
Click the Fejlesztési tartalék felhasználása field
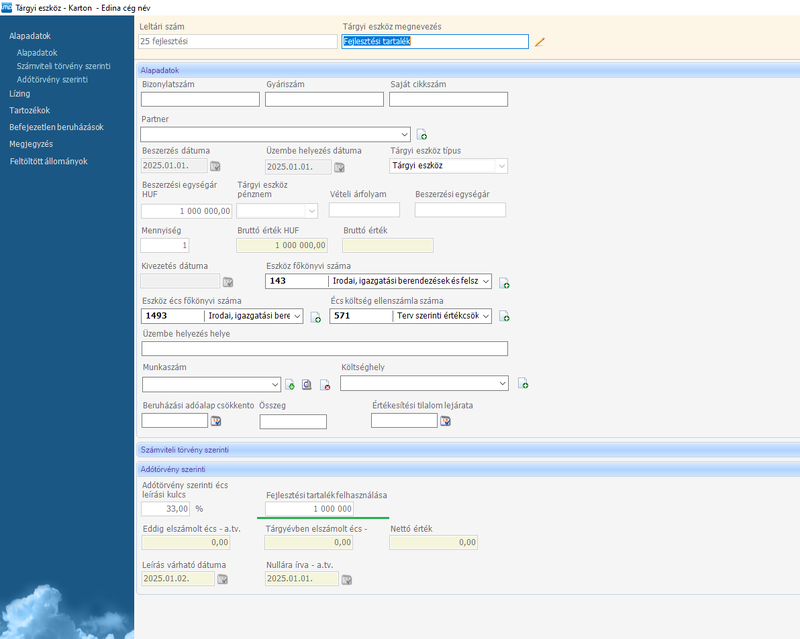click(x=309, y=509)
